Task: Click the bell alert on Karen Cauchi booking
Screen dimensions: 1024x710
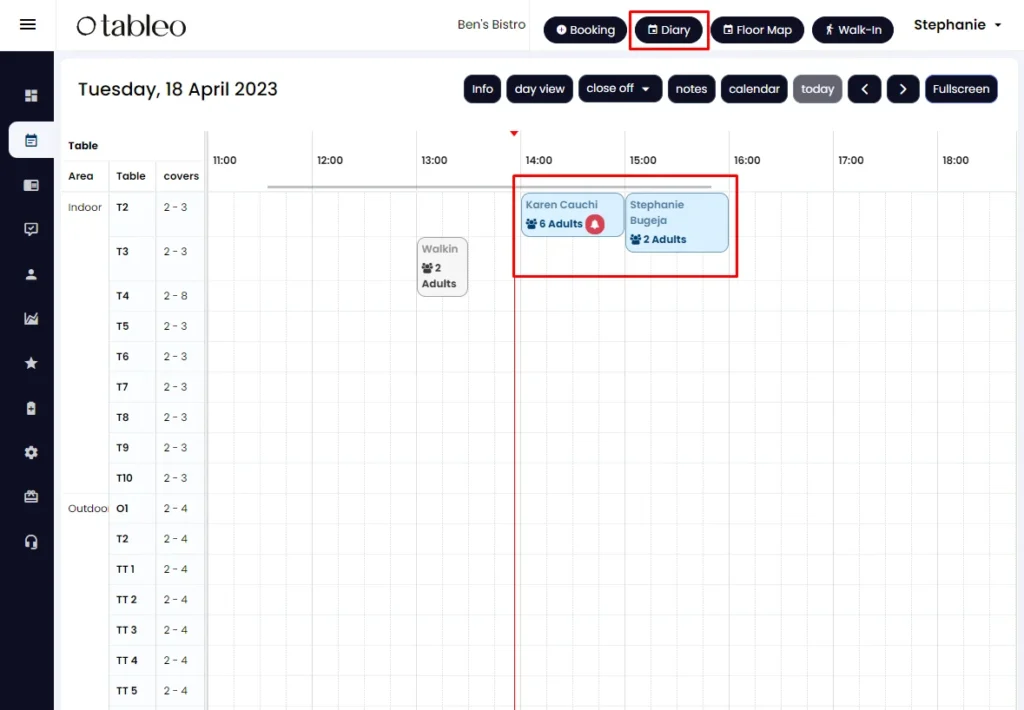Action: tap(595, 224)
